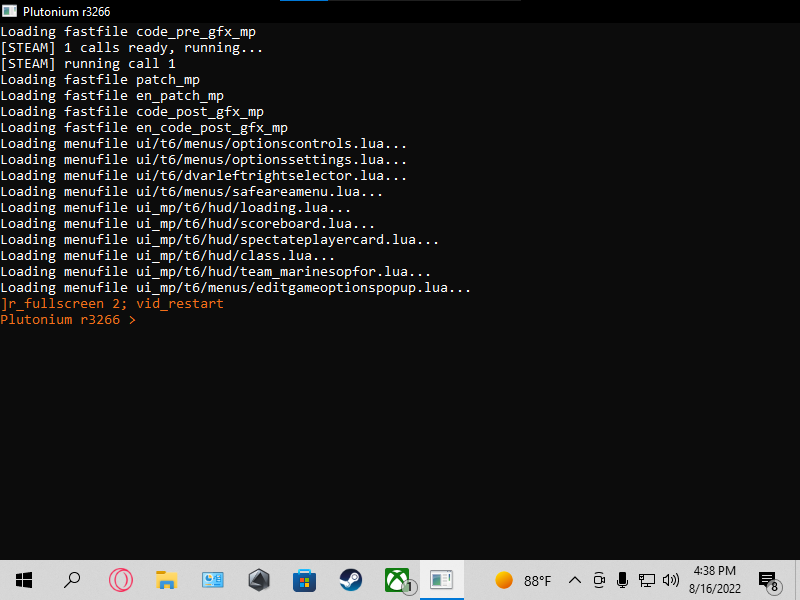Screen dimensions: 800x600
Task: Click the dvarleftrightselector.lua log line
Action: 204,176
